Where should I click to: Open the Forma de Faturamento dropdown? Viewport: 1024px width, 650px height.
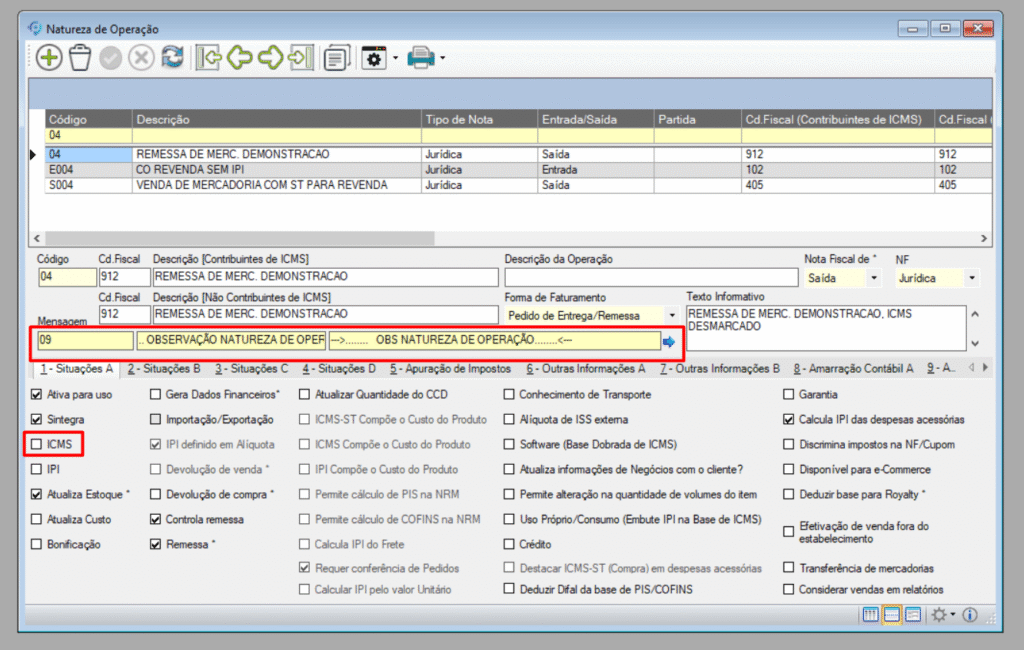coord(671,316)
